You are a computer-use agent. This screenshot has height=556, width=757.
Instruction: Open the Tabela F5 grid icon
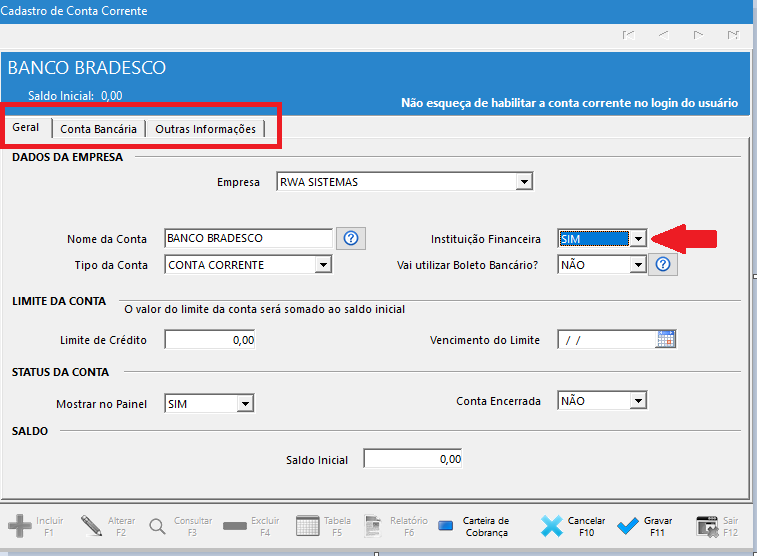click(x=308, y=526)
